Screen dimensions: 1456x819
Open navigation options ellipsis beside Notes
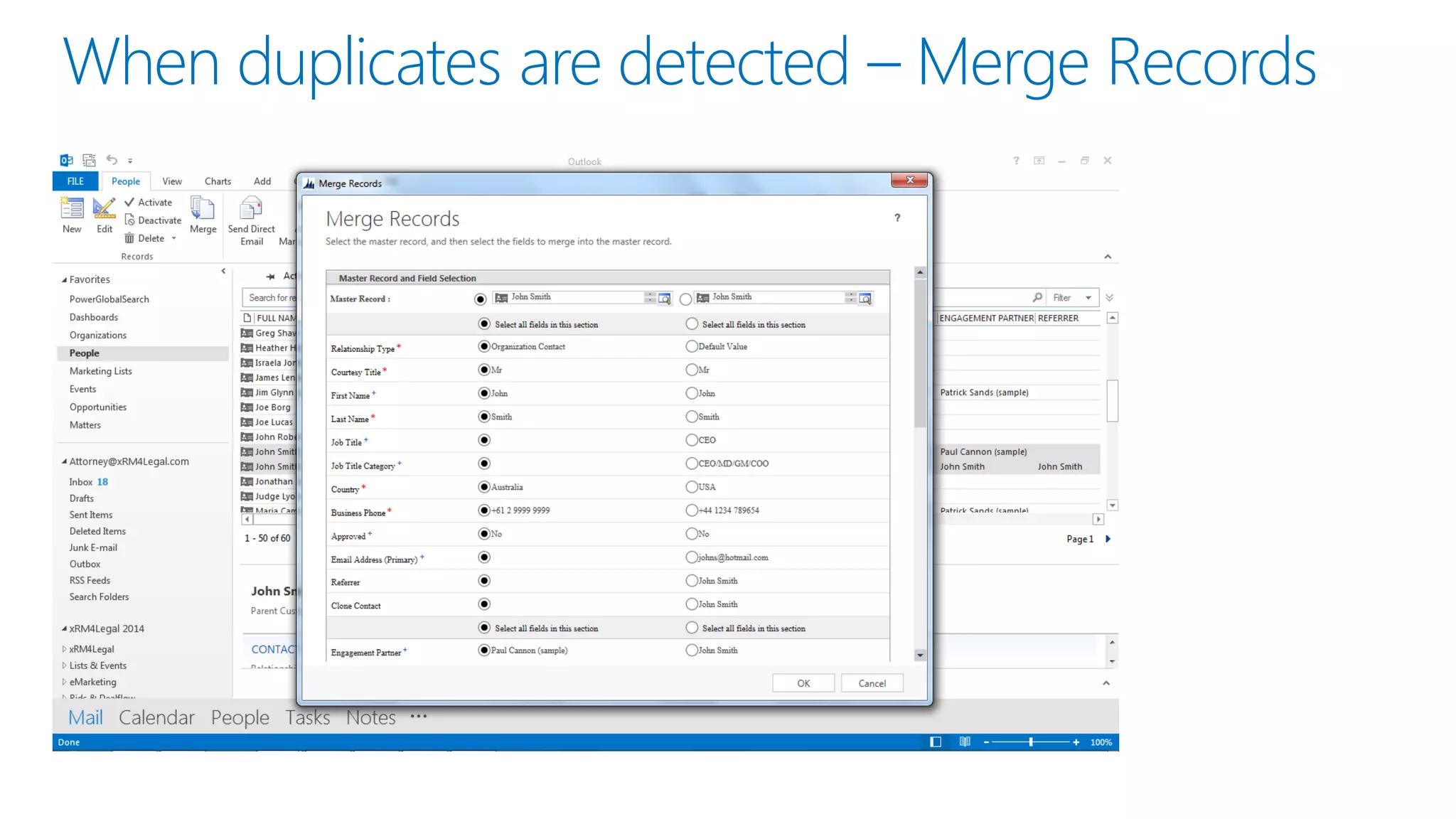coord(419,717)
